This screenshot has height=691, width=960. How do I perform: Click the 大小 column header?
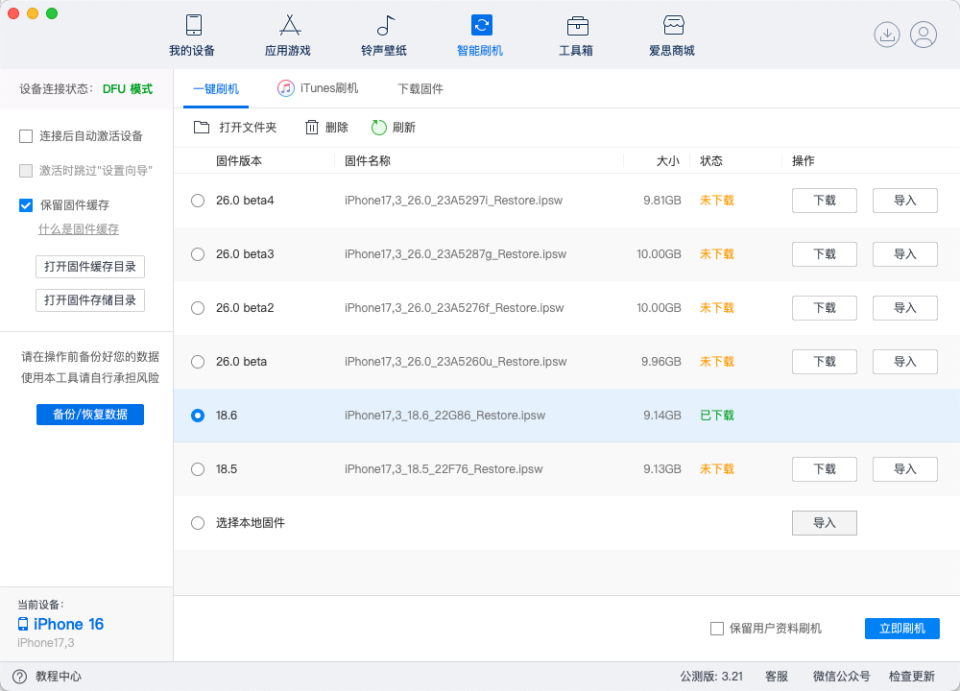668,161
